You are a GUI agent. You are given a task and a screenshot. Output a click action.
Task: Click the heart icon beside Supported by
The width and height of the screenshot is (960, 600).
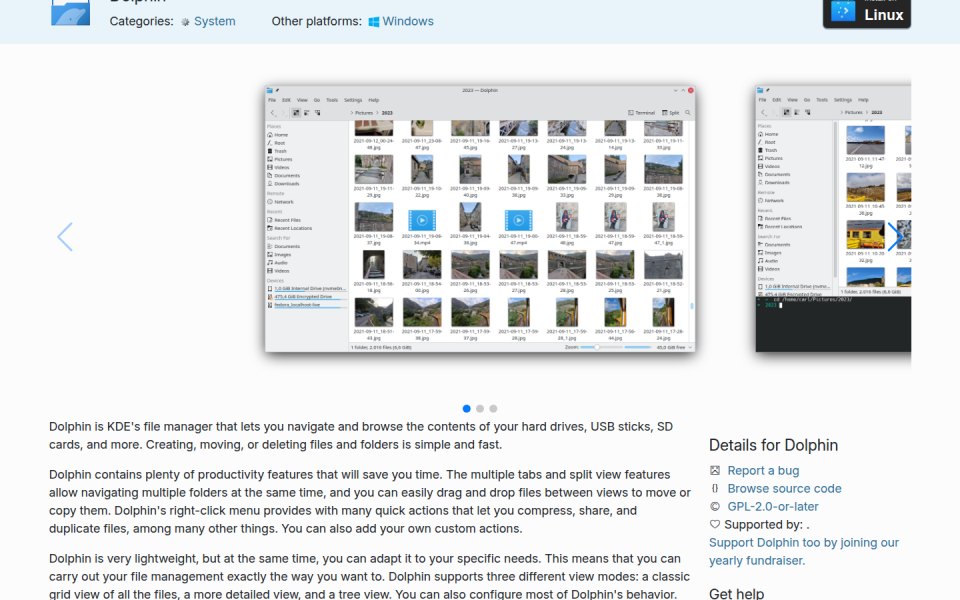(x=714, y=524)
